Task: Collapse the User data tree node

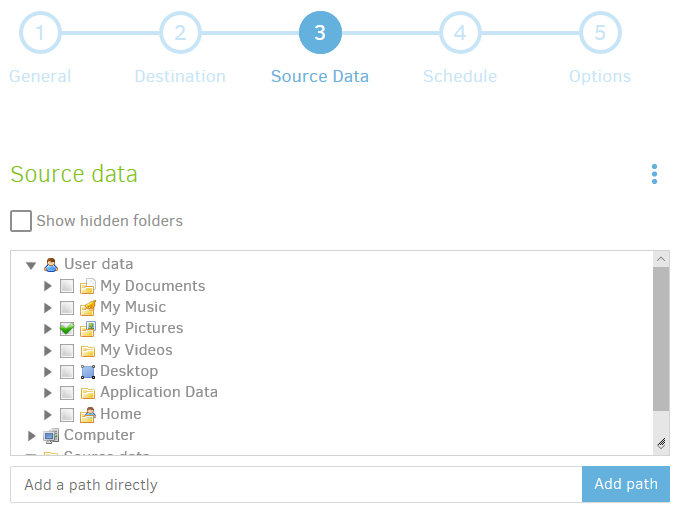Action: pos(31,265)
